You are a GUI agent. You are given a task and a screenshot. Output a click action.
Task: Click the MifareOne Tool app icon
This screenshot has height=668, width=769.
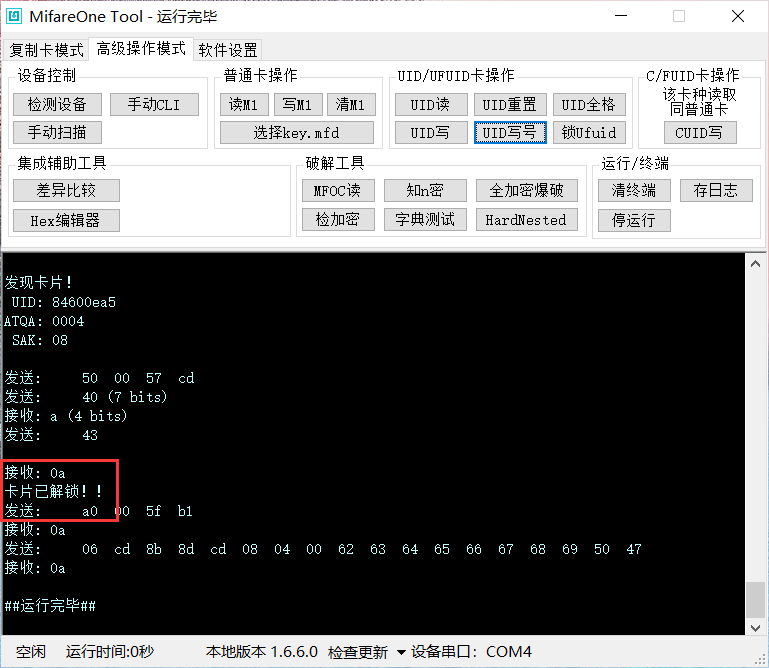coord(14,16)
